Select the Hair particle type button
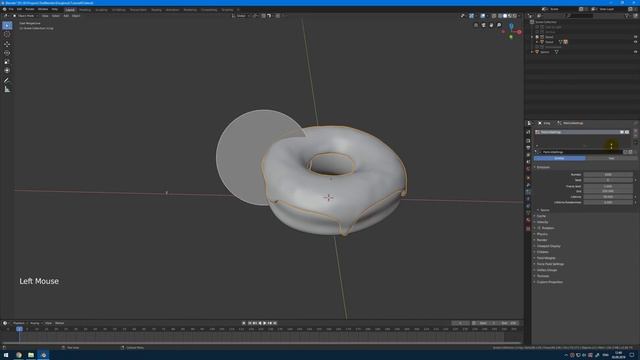 pyautogui.click(x=611, y=158)
